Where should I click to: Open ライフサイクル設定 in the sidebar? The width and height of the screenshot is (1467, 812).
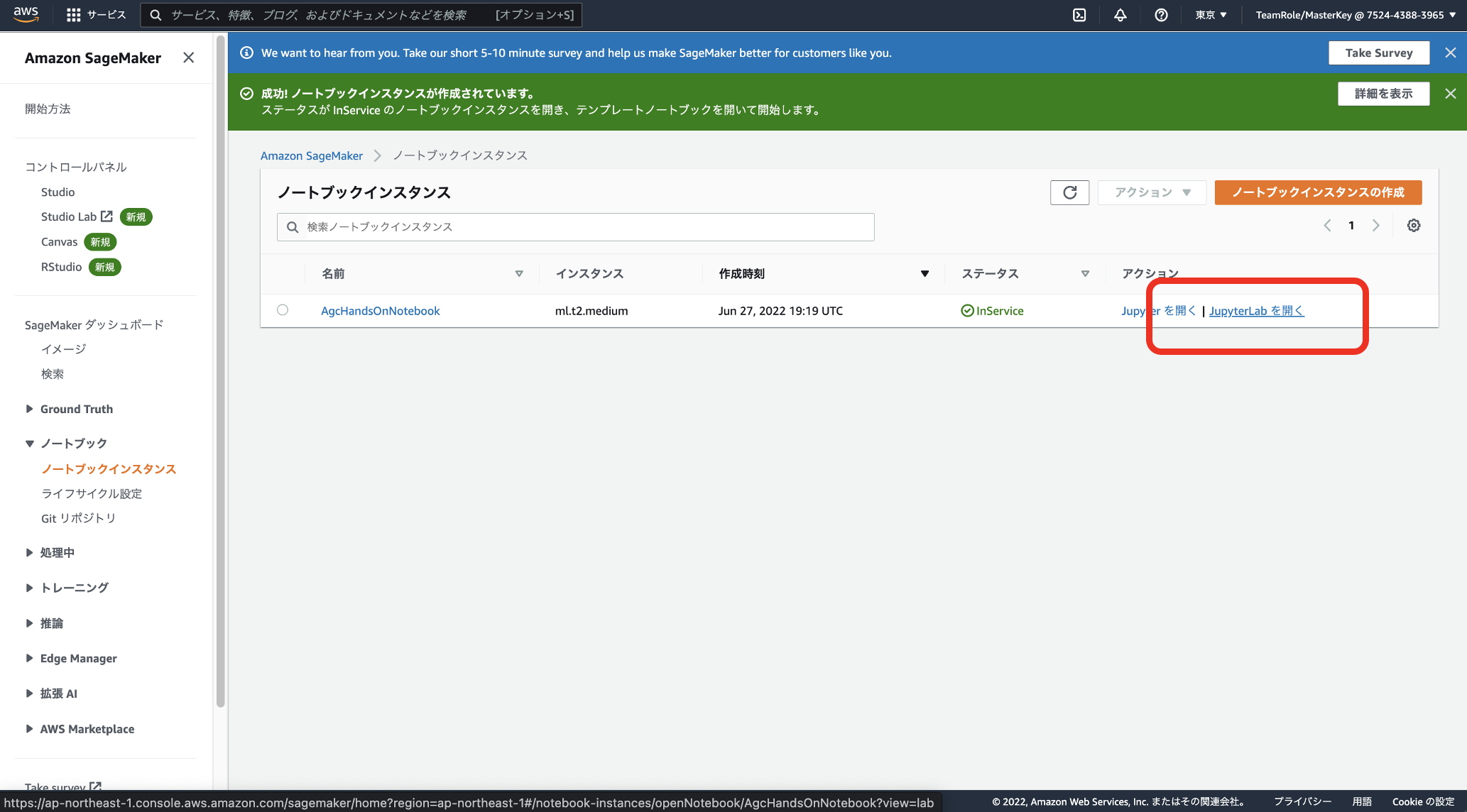click(92, 493)
